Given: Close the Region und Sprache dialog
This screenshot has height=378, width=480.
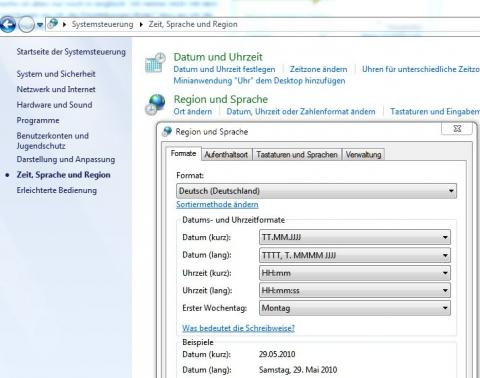Looking at the screenshot, I should click(x=457, y=129).
